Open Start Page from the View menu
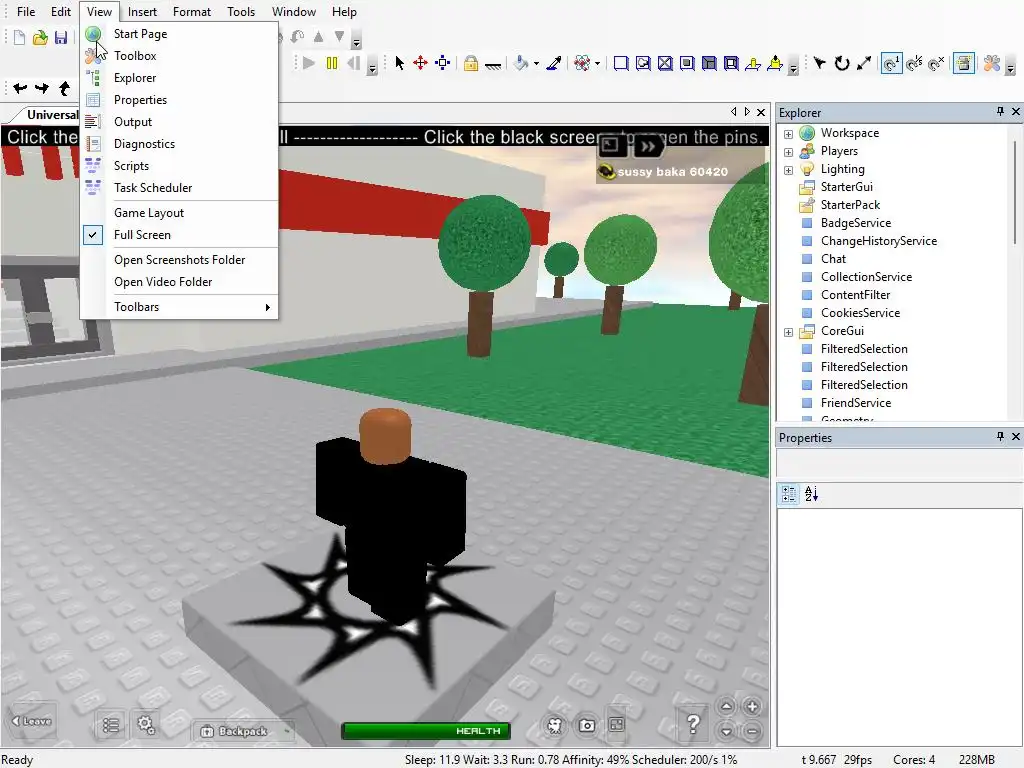Image resolution: width=1024 pixels, height=768 pixels. (180, 34)
